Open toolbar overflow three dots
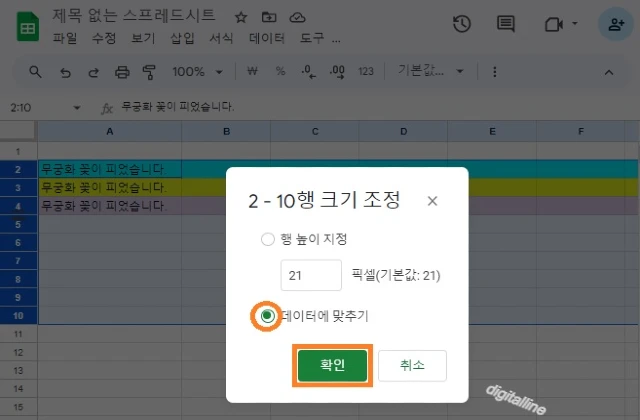The image size is (640, 420). (x=495, y=72)
